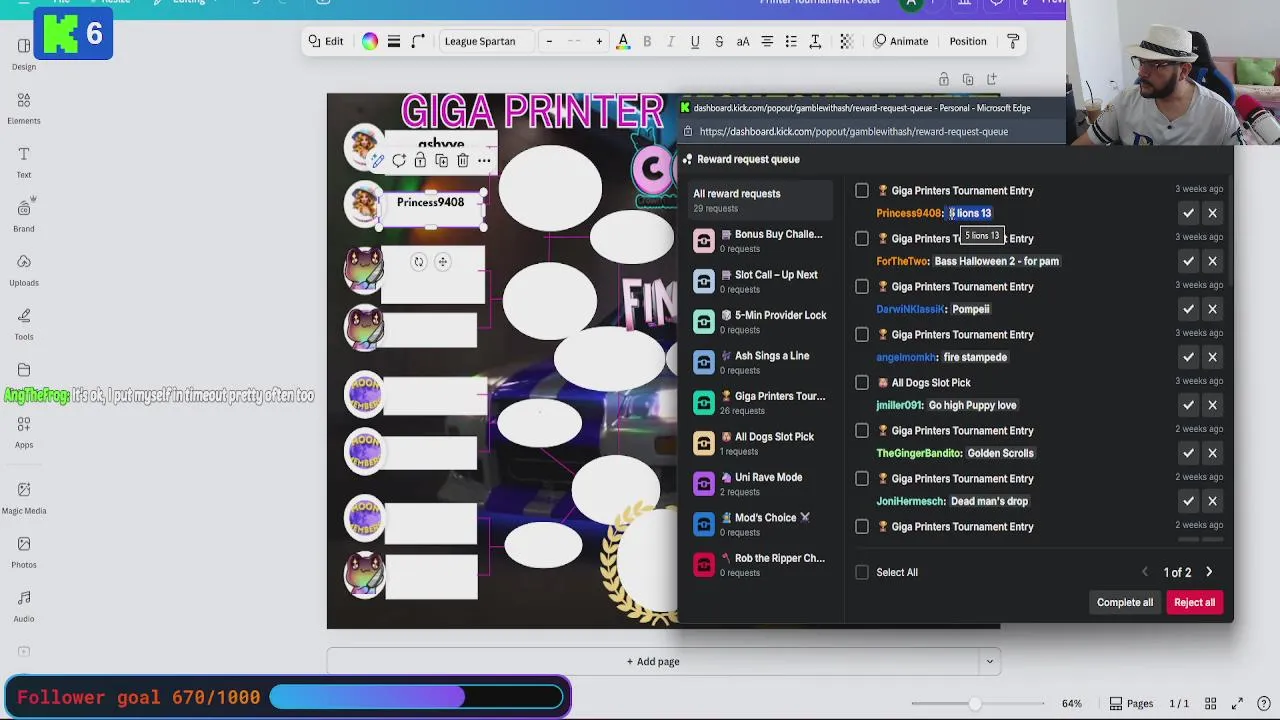Filter by Rob the Ripper reward
This screenshot has width=1280, height=720.
(x=760, y=565)
